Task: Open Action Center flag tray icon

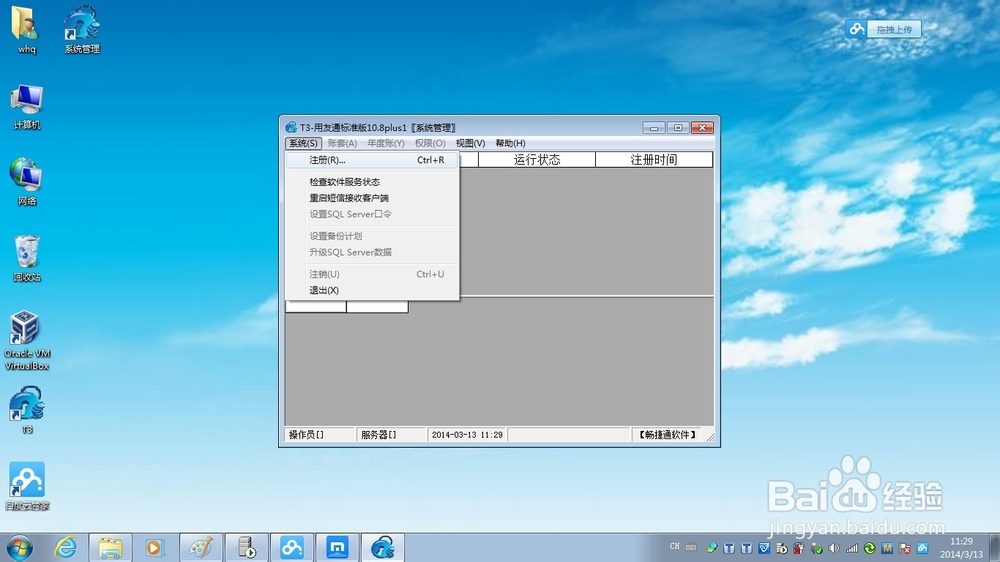Action: click(x=904, y=548)
